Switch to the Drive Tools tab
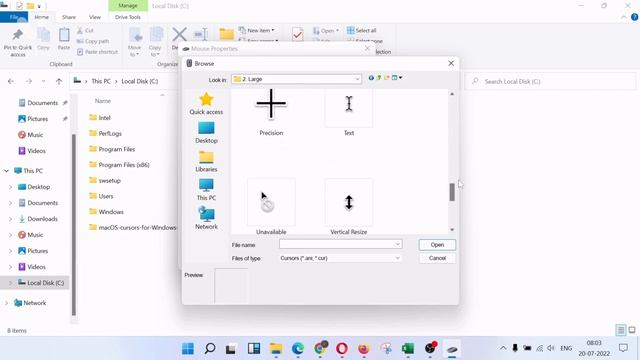The height and width of the screenshot is (360, 640). point(128,17)
